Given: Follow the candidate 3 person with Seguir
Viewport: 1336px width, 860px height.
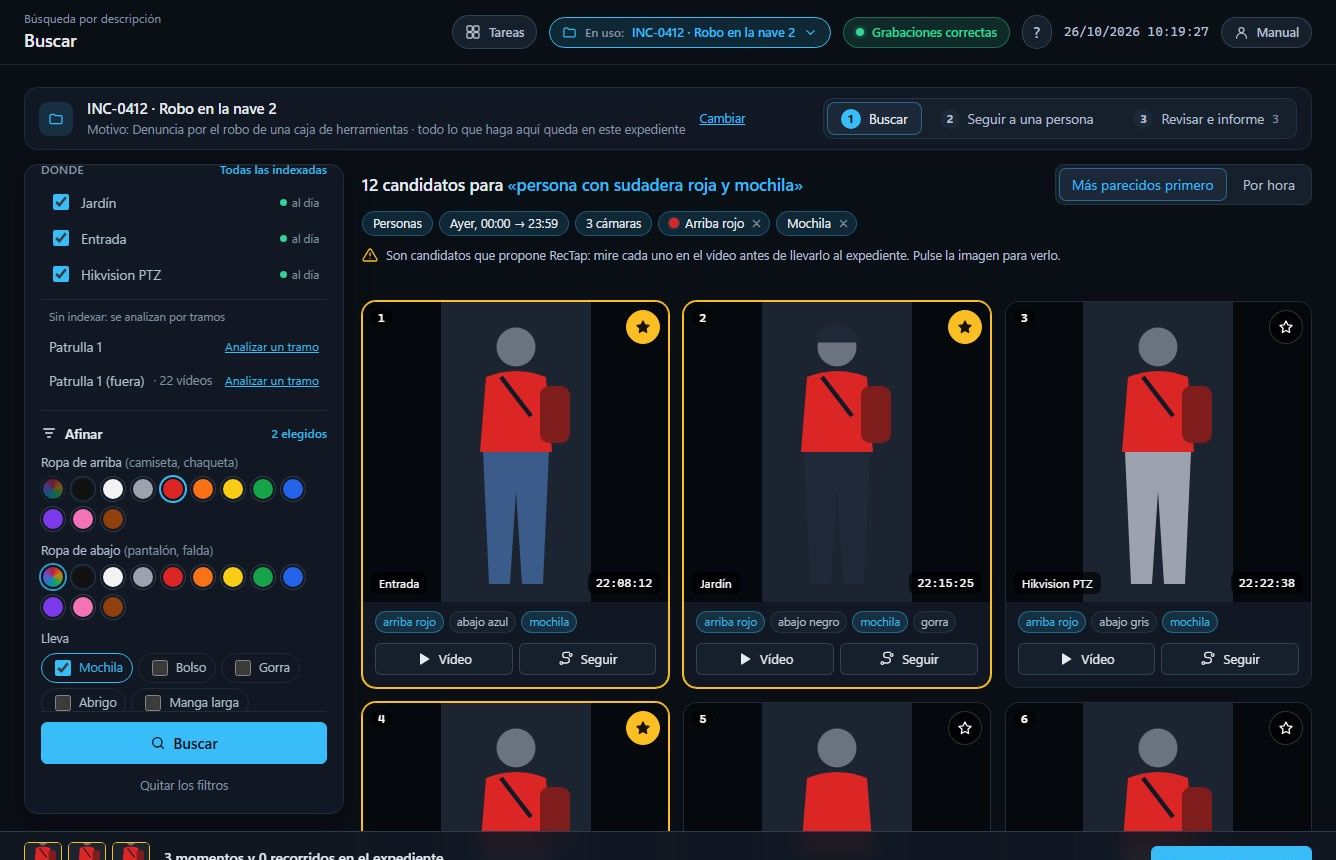Looking at the screenshot, I should [x=1230, y=659].
